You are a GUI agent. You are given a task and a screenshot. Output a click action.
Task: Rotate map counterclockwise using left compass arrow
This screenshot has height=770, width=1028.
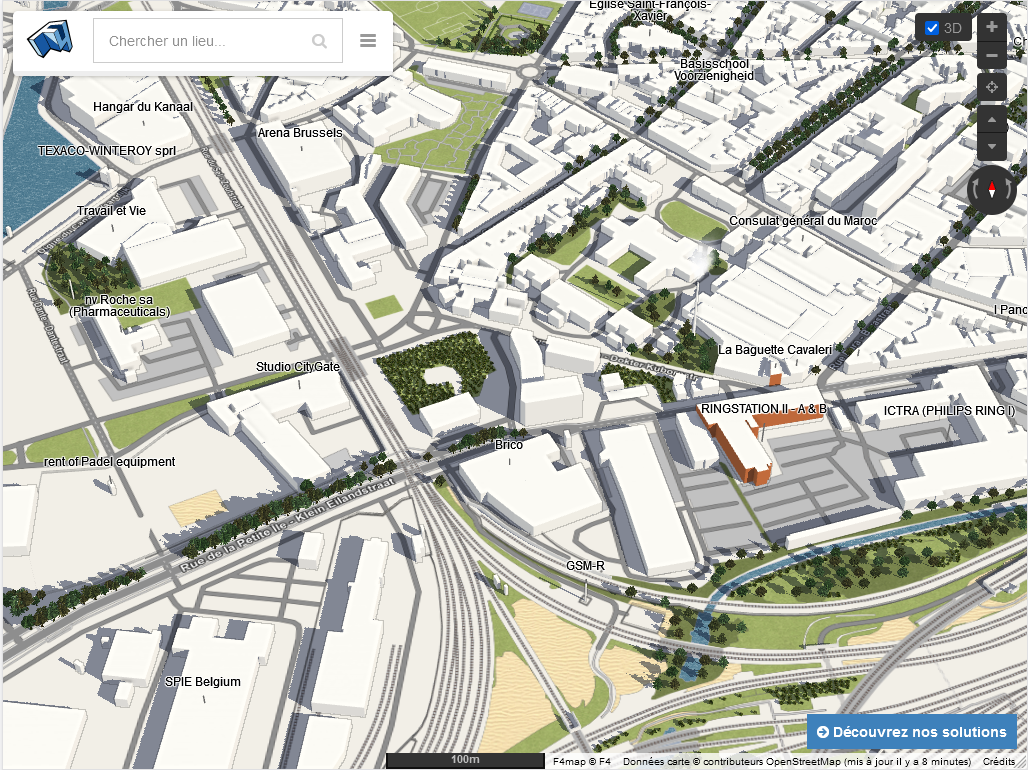[x=974, y=190]
